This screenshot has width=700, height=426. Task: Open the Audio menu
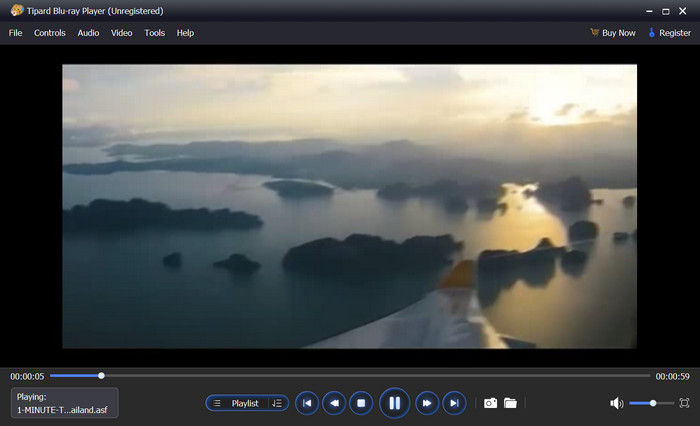pos(88,33)
